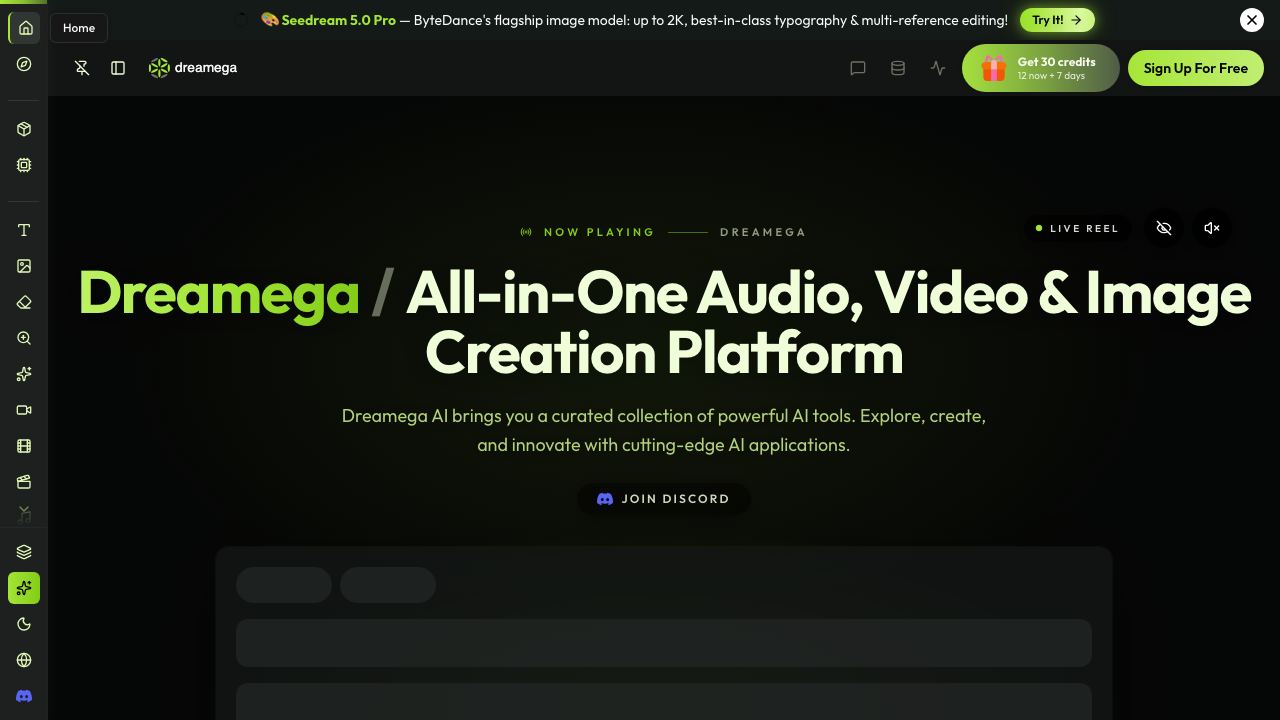Open the text tool T icon

[x=24, y=230]
